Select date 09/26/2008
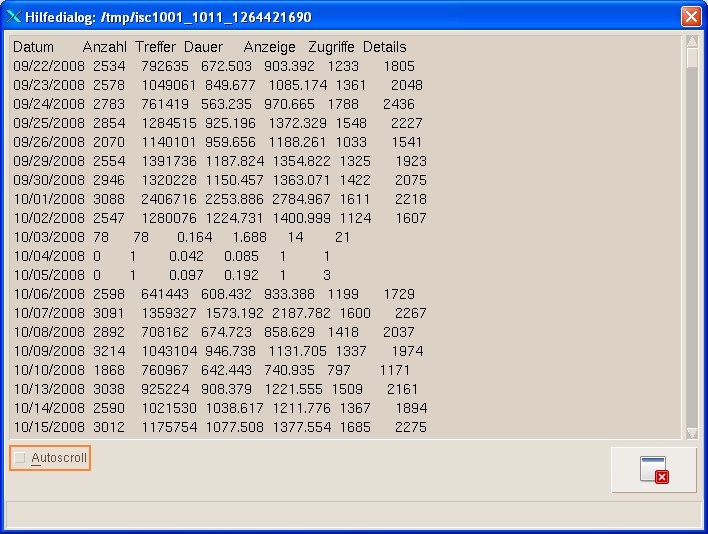 click(49, 142)
